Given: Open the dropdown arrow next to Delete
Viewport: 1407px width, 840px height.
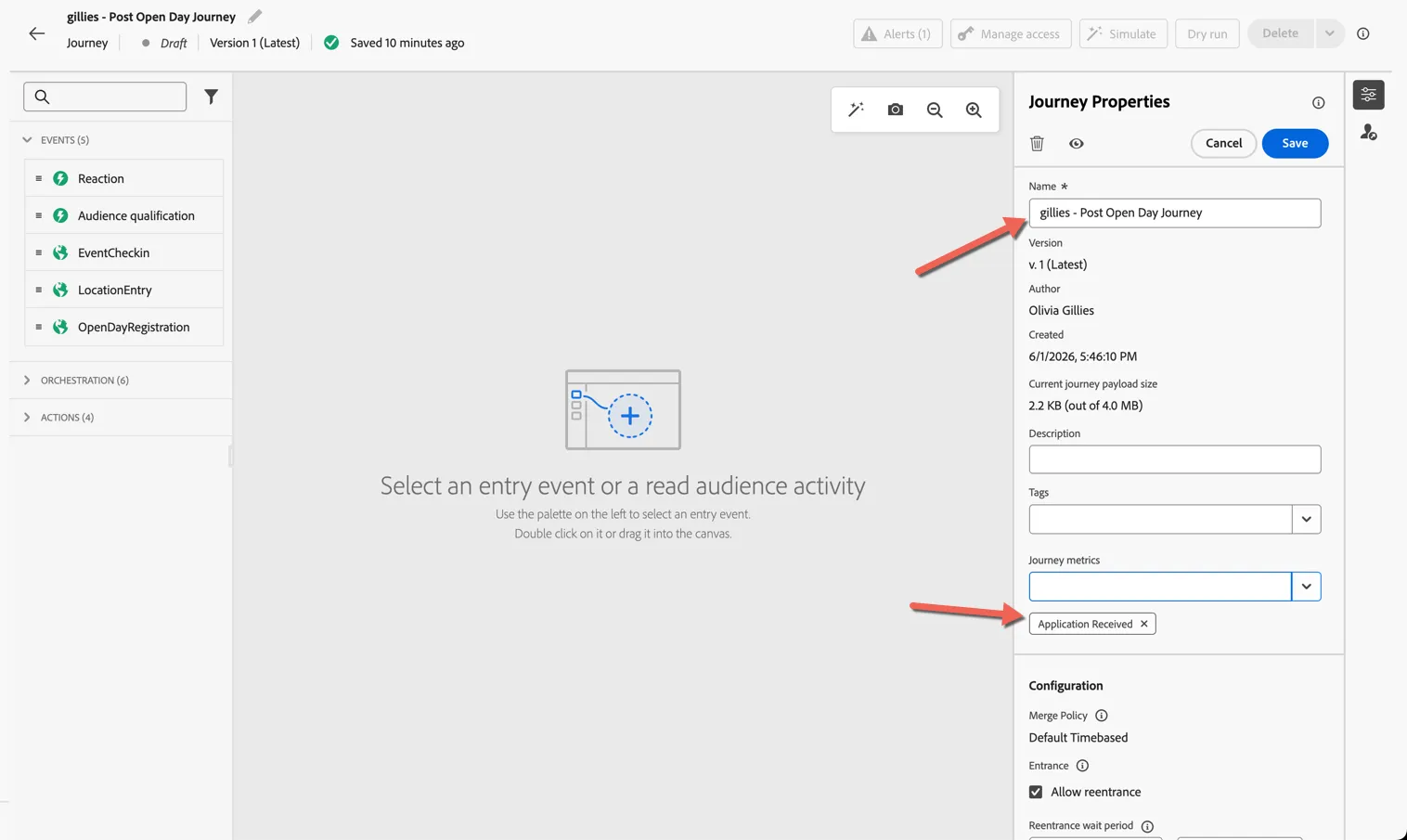Looking at the screenshot, I should click(1329, 33).
